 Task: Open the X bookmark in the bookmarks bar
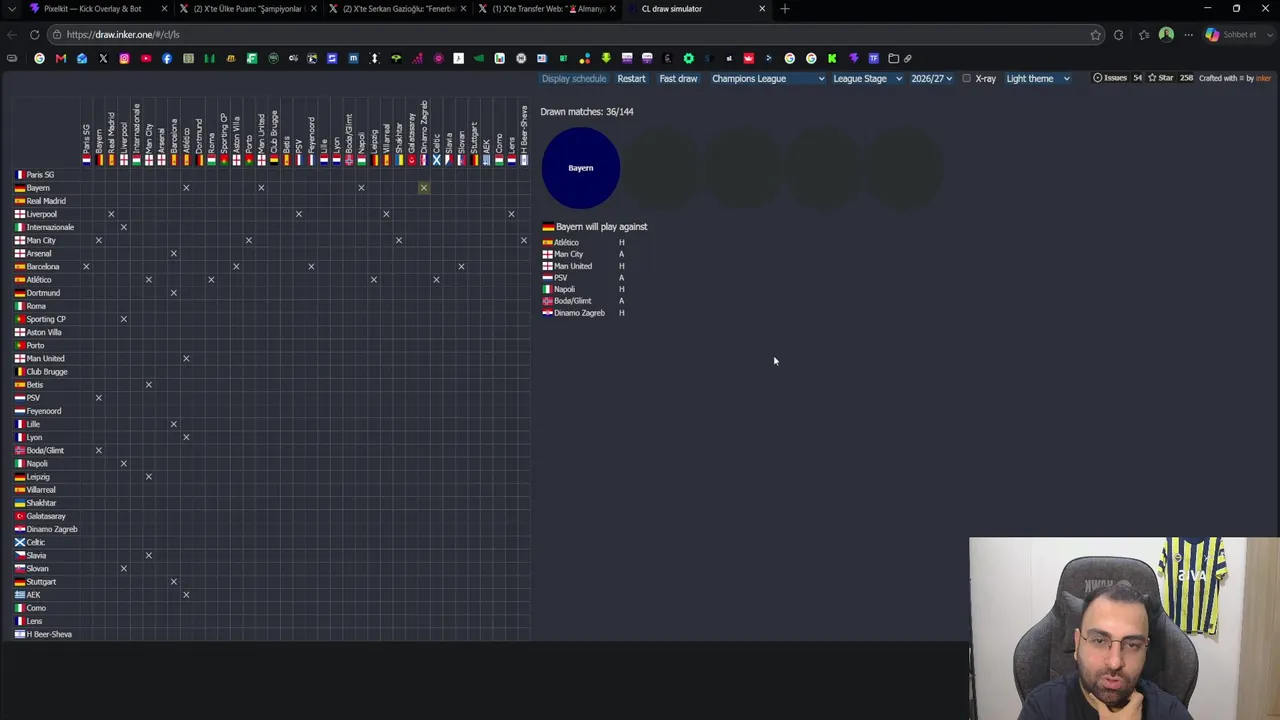coord(103,58)
